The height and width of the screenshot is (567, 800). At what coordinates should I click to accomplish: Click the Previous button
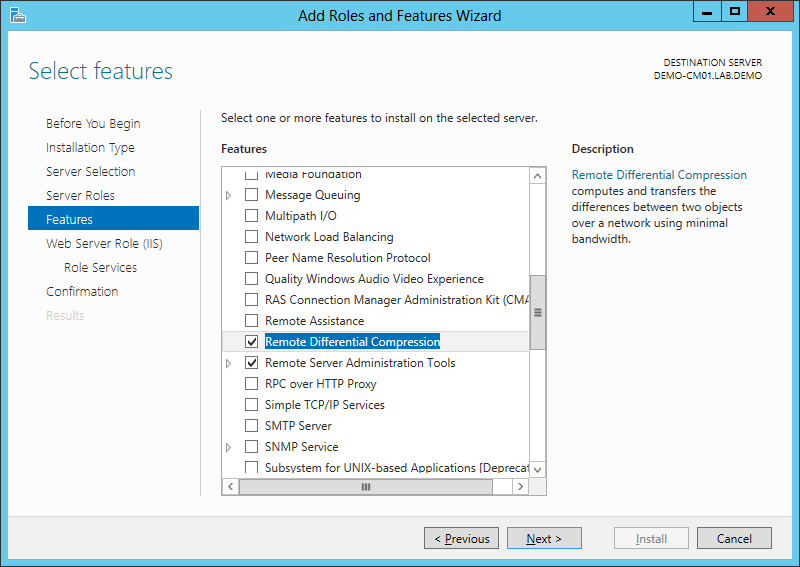[461, 538]
